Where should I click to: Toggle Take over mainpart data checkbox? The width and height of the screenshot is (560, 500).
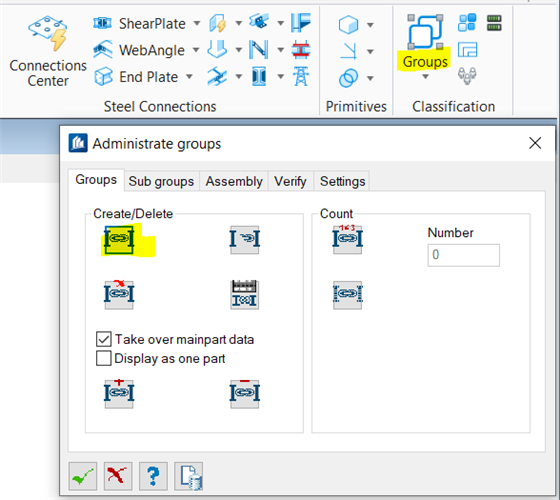[x=104, y=339]
